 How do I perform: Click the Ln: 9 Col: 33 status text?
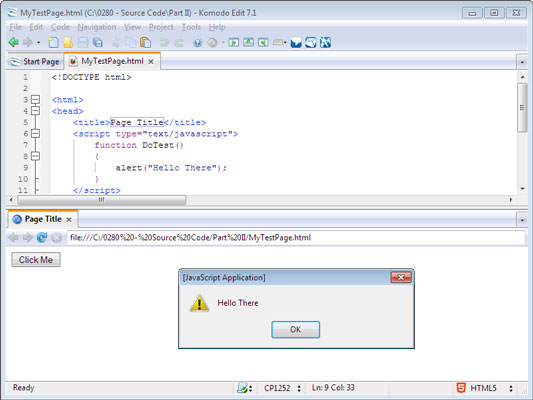[x=333, y=388]
